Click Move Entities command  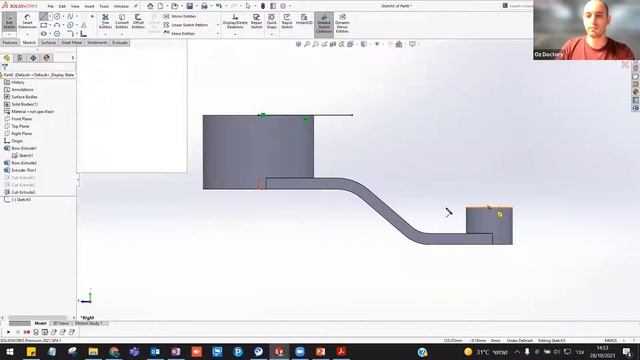point(179,33)
